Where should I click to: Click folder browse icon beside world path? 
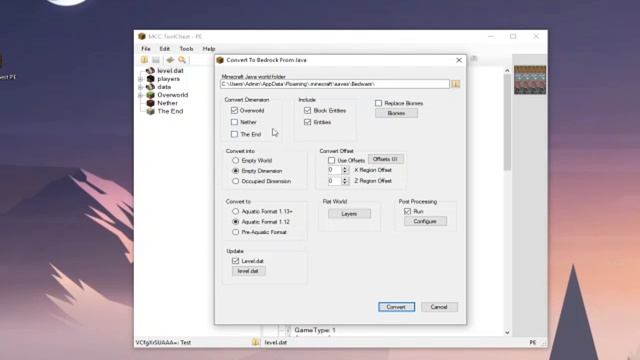(x=456, y=84)
